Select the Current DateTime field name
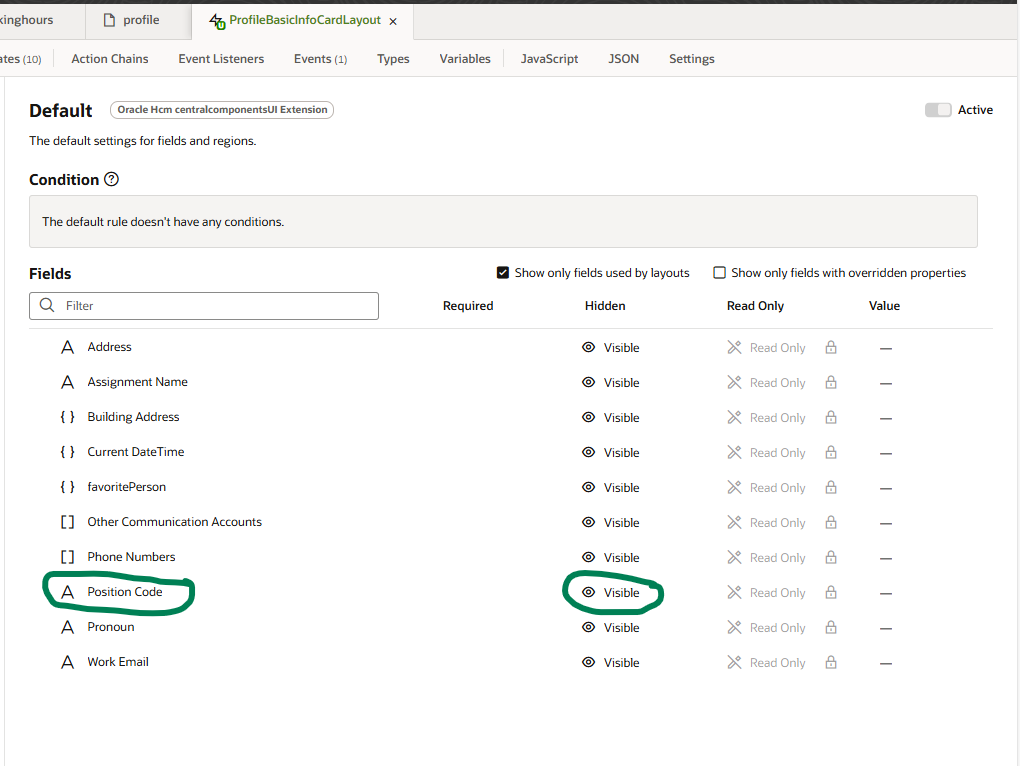The image size is (1020, 766). pos(136,452)
